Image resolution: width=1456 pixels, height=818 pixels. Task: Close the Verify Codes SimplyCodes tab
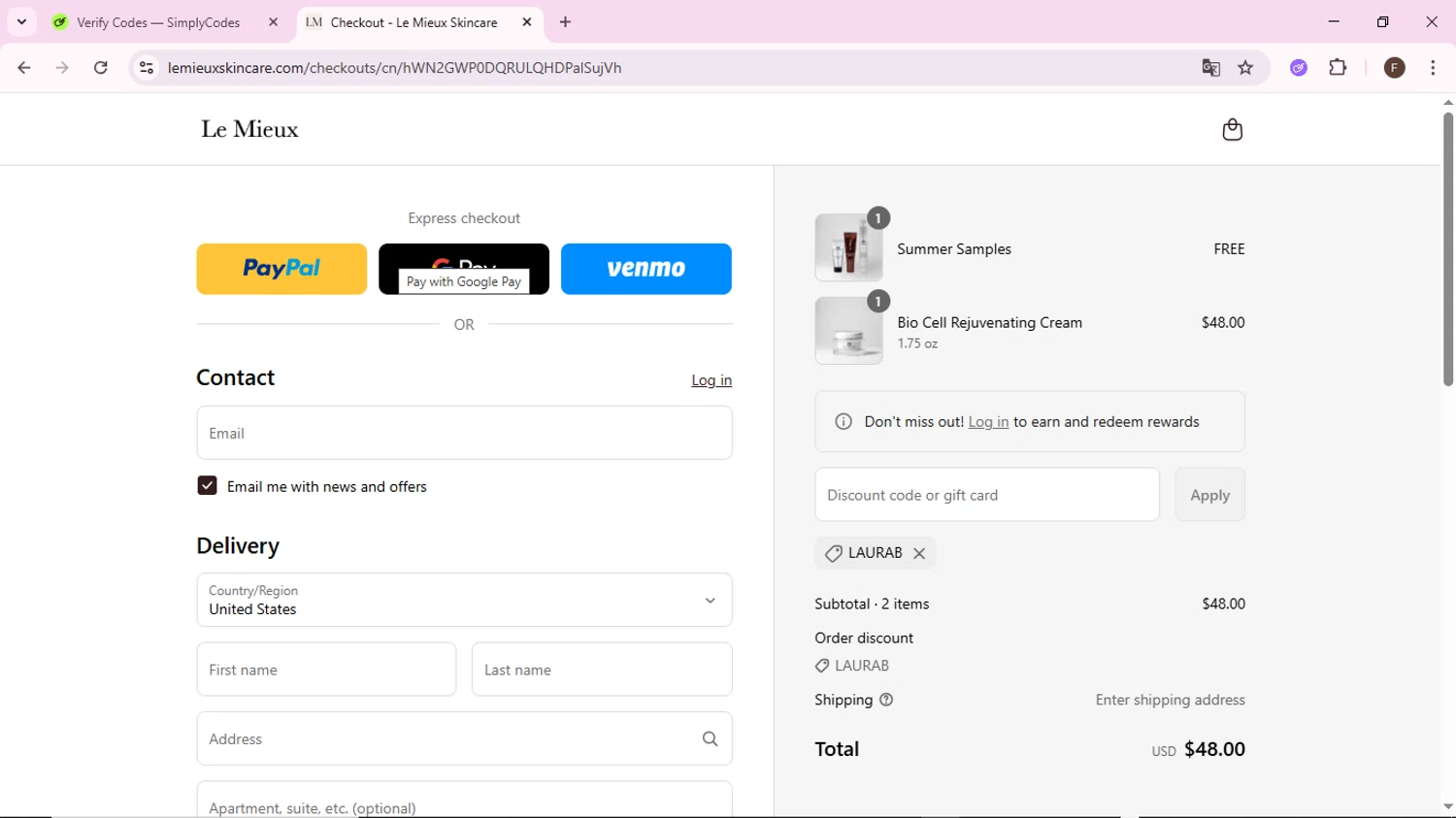click(273, 21)
